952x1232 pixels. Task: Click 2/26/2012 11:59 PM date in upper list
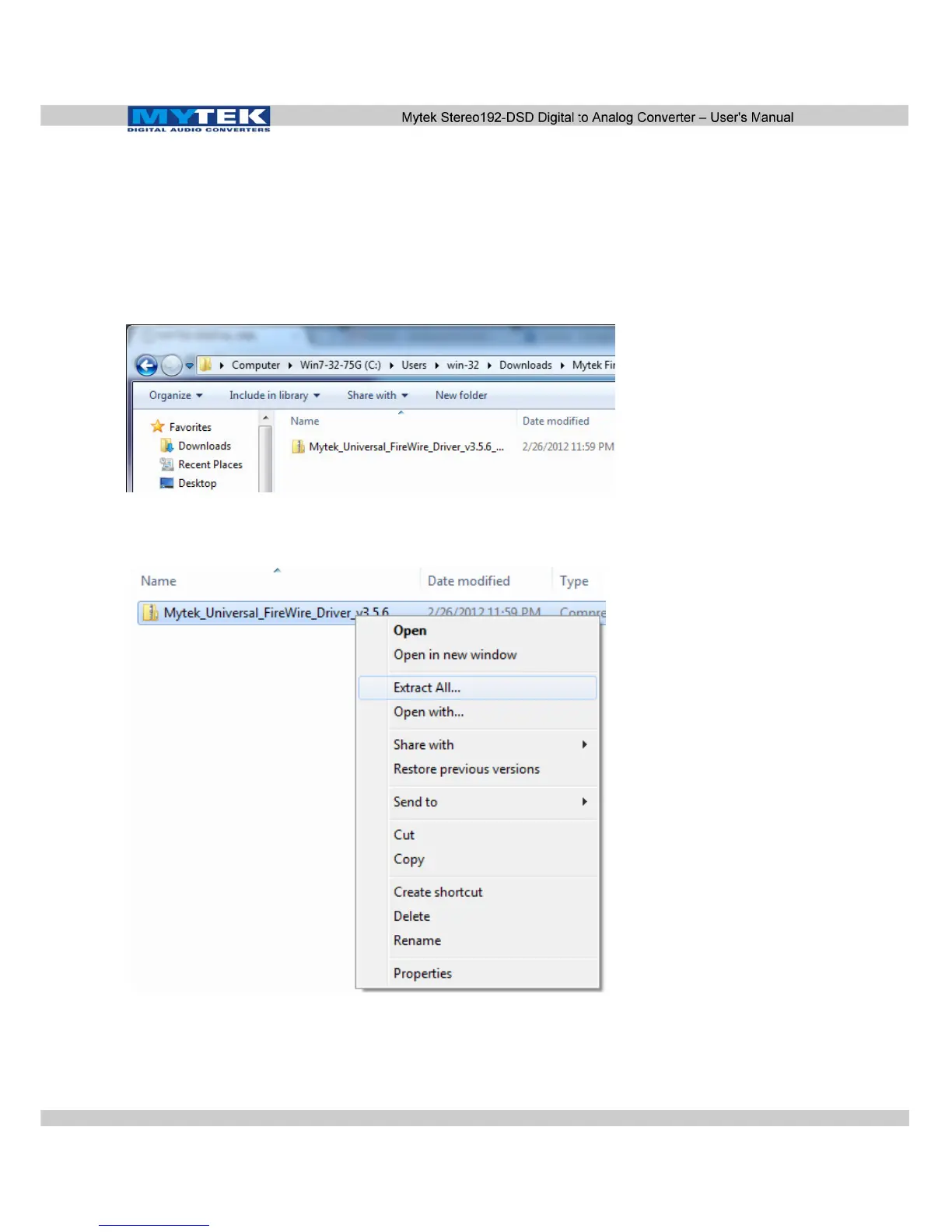[569, 446]
